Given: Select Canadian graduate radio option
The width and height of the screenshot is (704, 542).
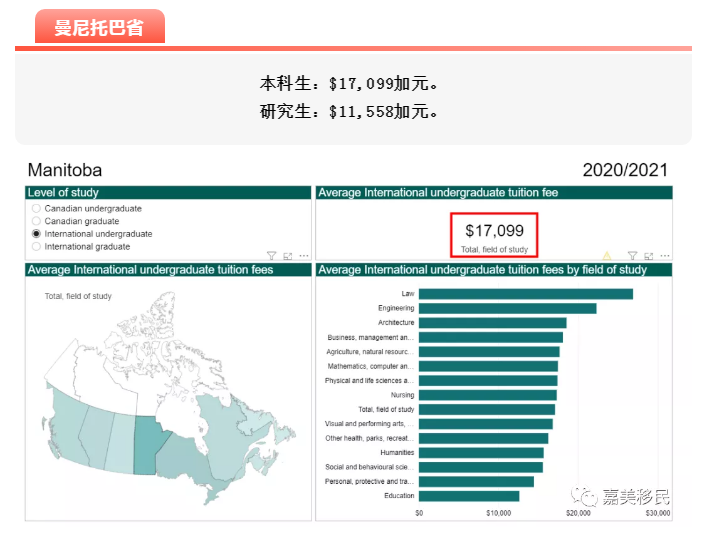Looking at the screenshot, I should (37, 221).
